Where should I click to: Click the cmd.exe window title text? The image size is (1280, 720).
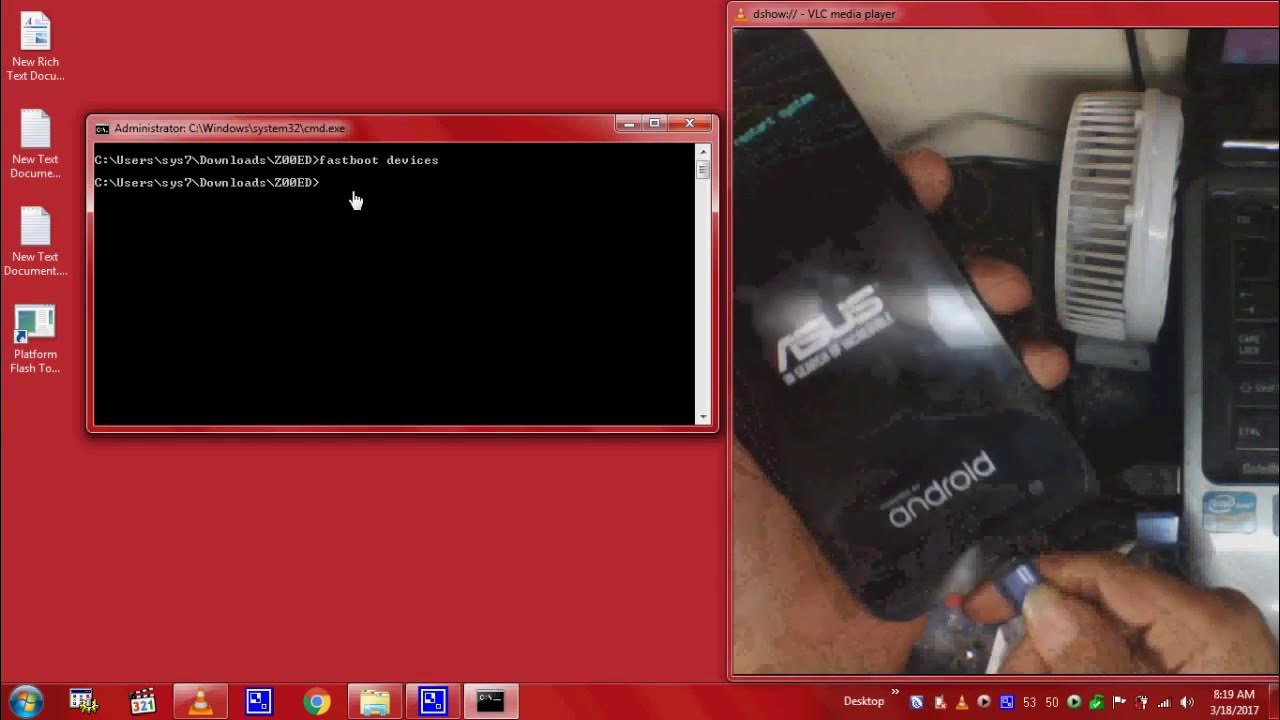[x=230, y=128]
